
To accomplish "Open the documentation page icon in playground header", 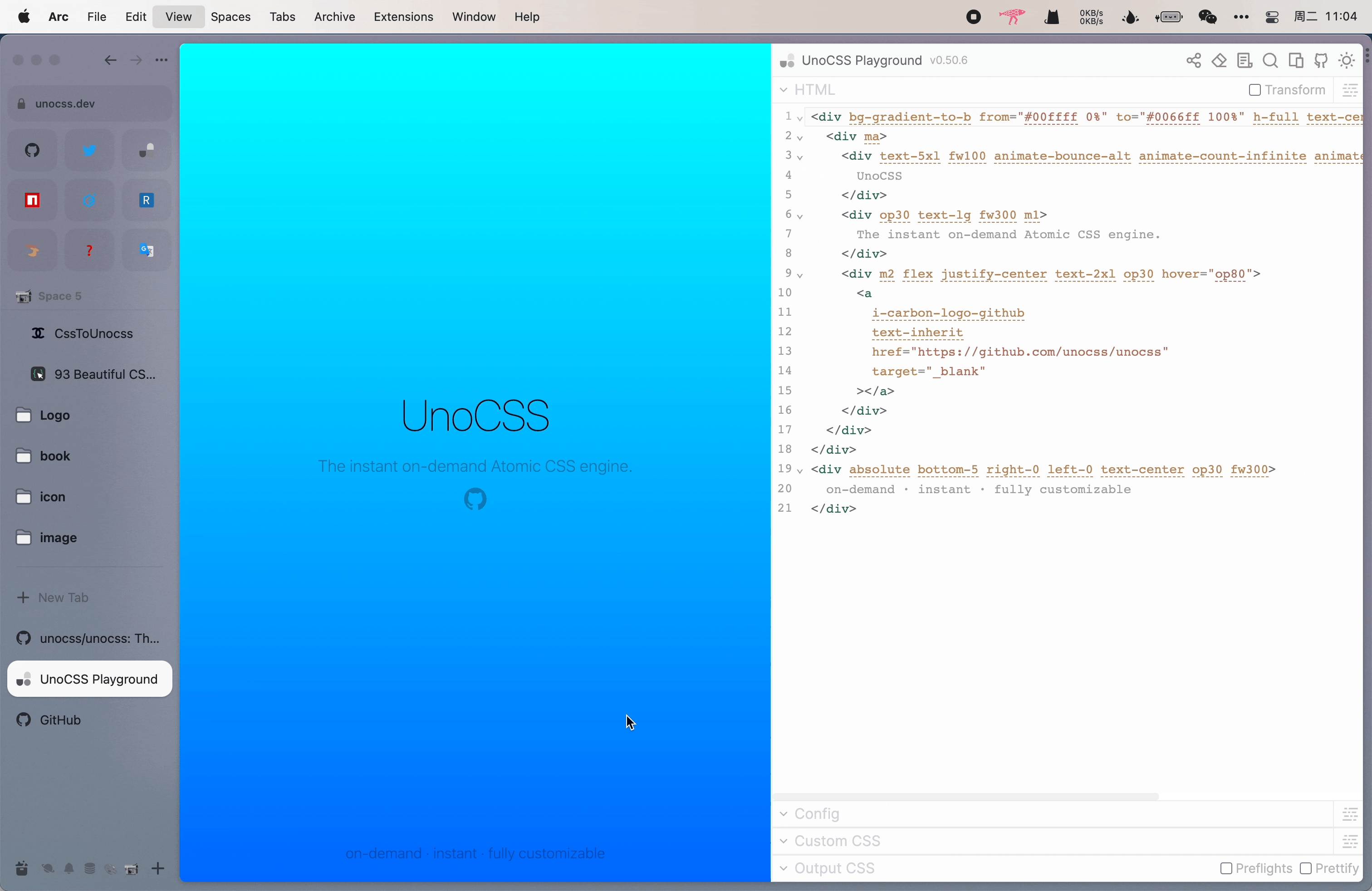I will (1245, 61).
